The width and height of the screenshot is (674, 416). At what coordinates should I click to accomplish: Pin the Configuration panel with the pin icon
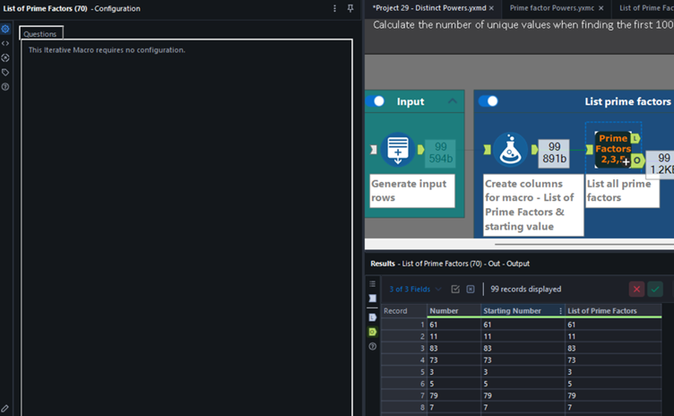coord(350,8)
